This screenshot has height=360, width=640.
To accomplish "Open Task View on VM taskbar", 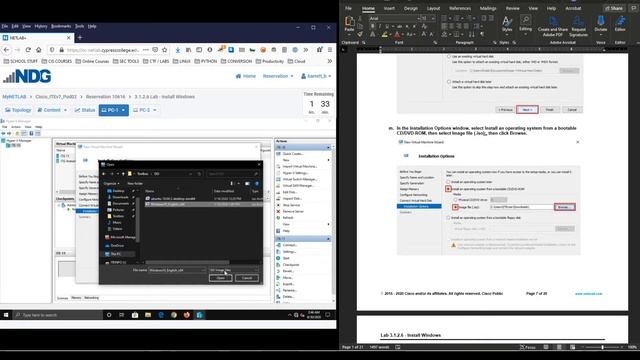I will pos(122,315).
